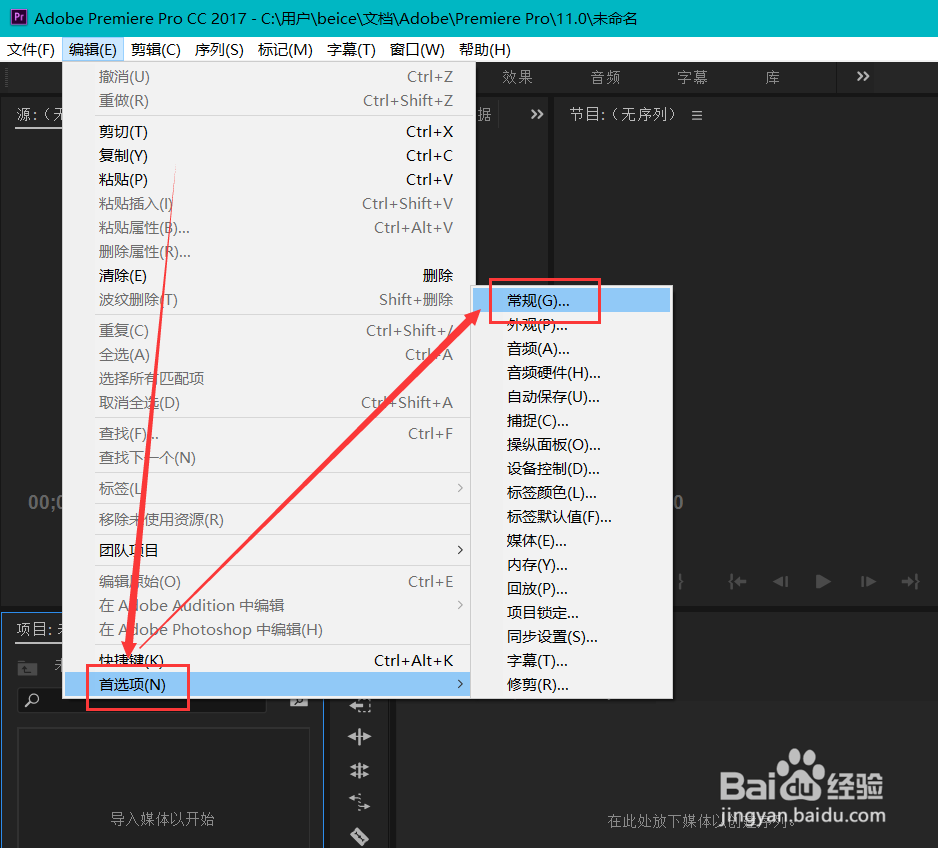Click Go to In point button
The image size is (938, 848).
(x=737, y=581)
